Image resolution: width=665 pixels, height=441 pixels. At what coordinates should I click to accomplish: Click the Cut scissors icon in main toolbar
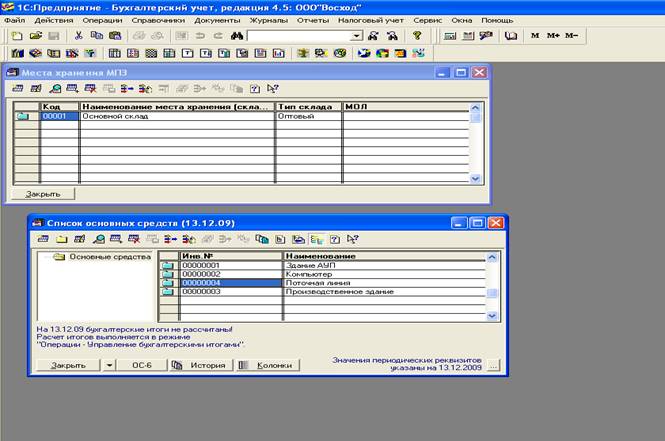coord(78,35)
